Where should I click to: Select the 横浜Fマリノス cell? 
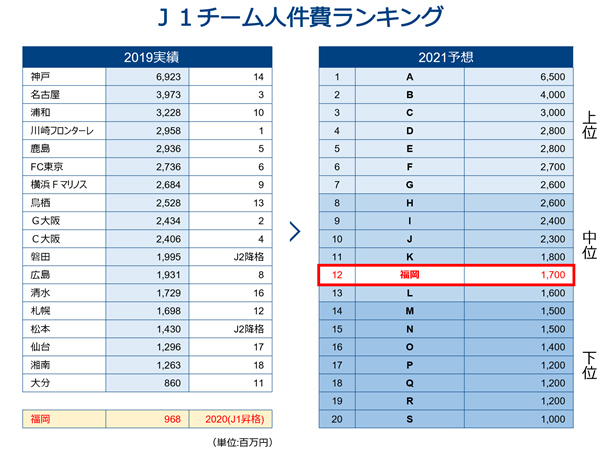point(64,185)
